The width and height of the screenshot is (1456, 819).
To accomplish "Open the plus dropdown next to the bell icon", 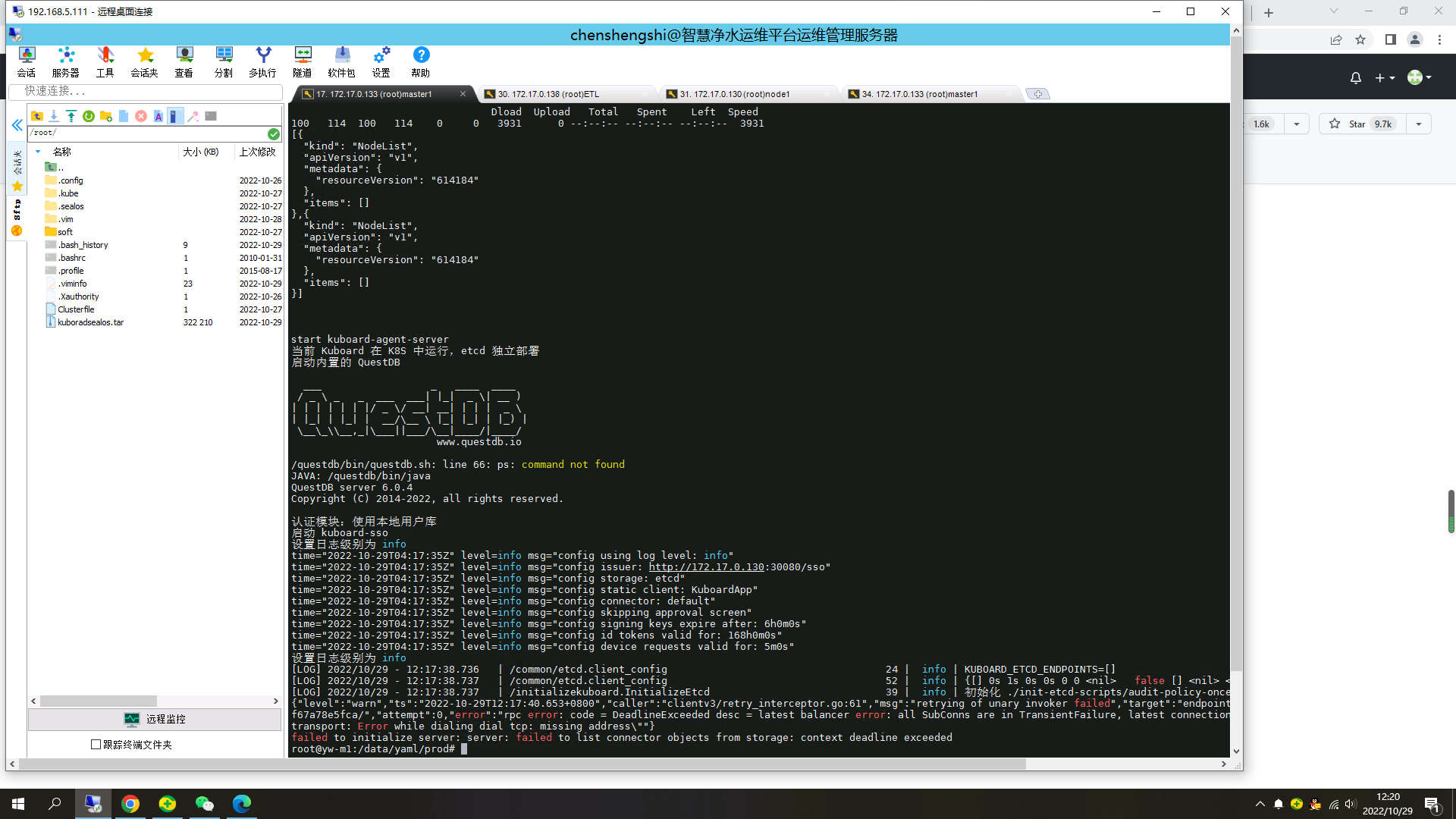I will pos(1382,77).
